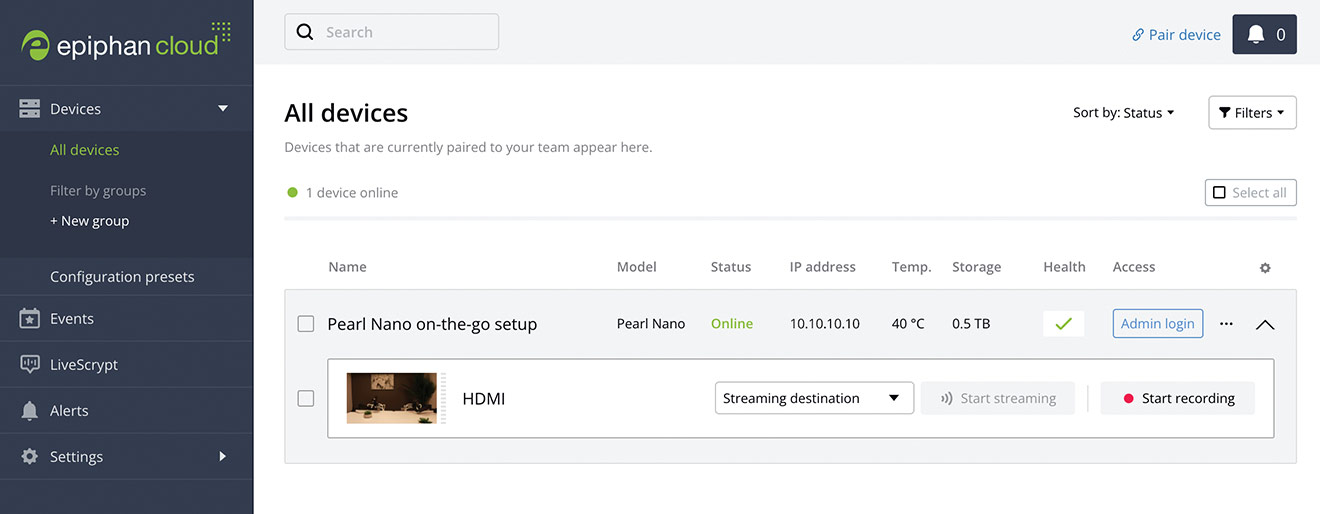Open the Streaming destination dropdown
The image size is (1320, 514).
(814, 398)
